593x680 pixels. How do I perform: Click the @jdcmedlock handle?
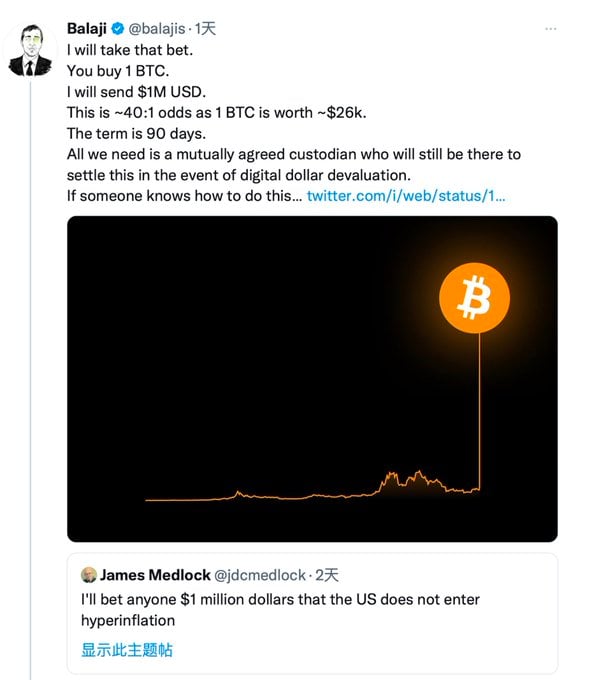260,575
